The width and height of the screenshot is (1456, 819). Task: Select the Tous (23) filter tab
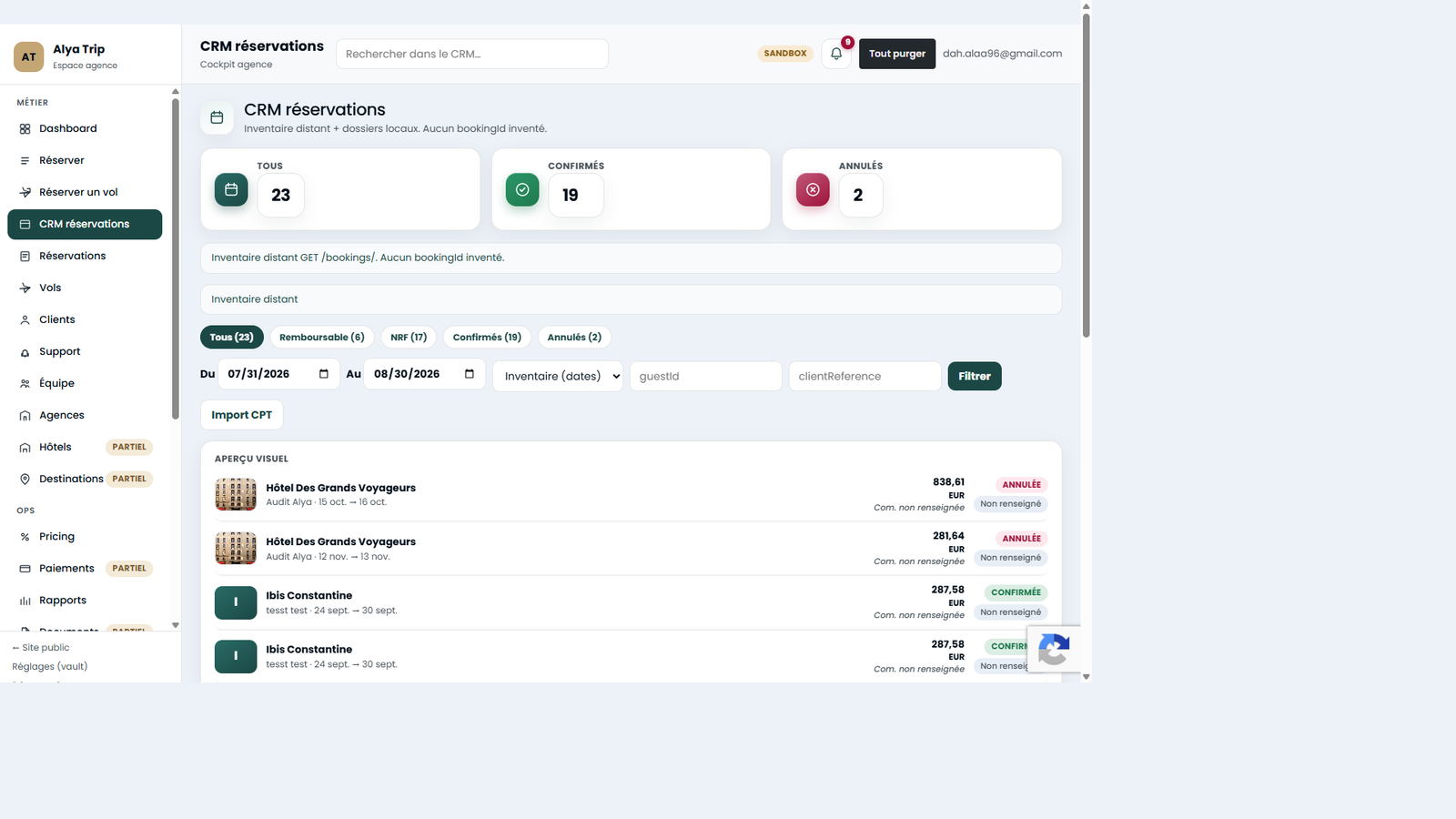(x=232, y=337)
